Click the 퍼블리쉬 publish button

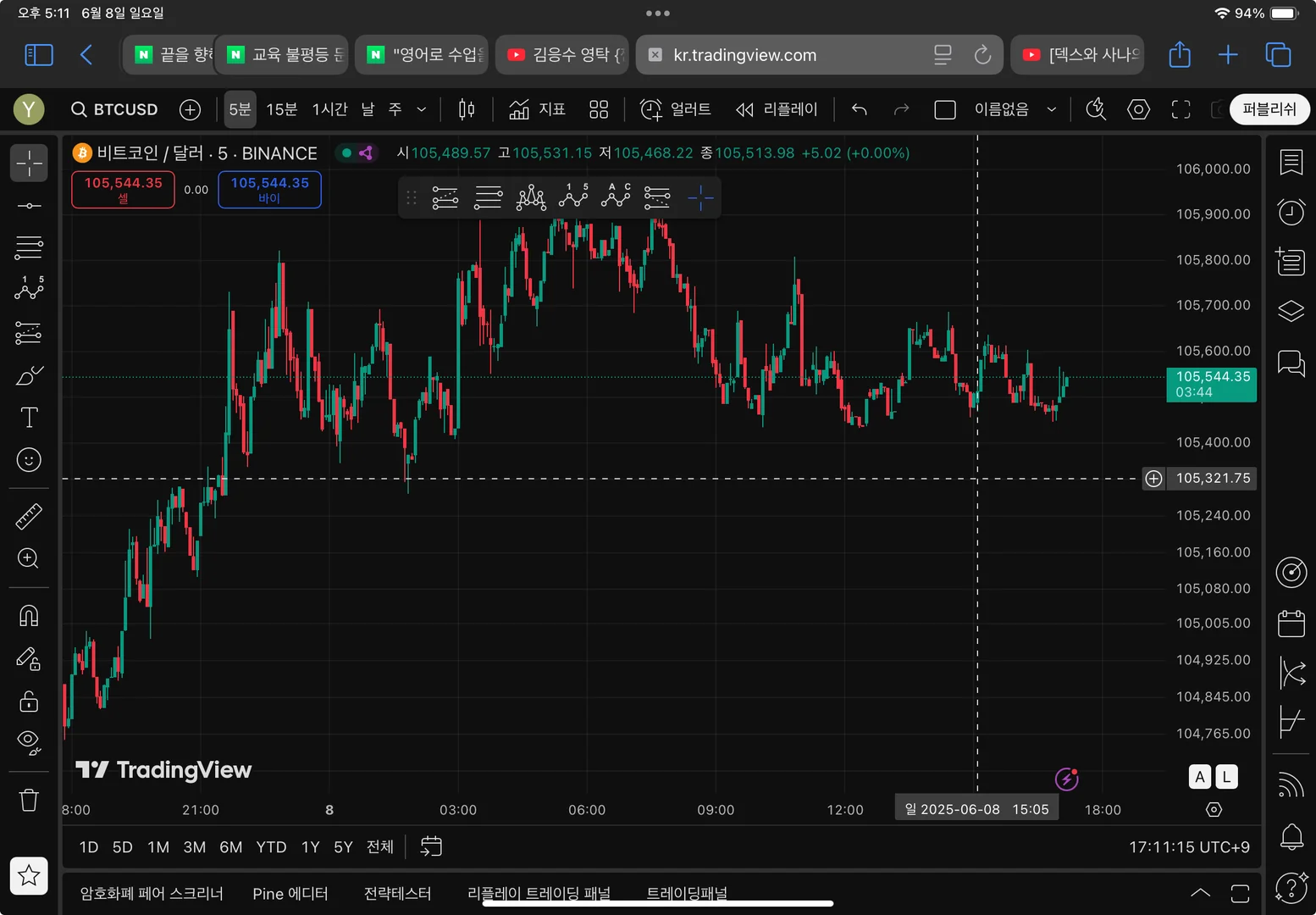pyautogui.click(x=1269, y=109)
